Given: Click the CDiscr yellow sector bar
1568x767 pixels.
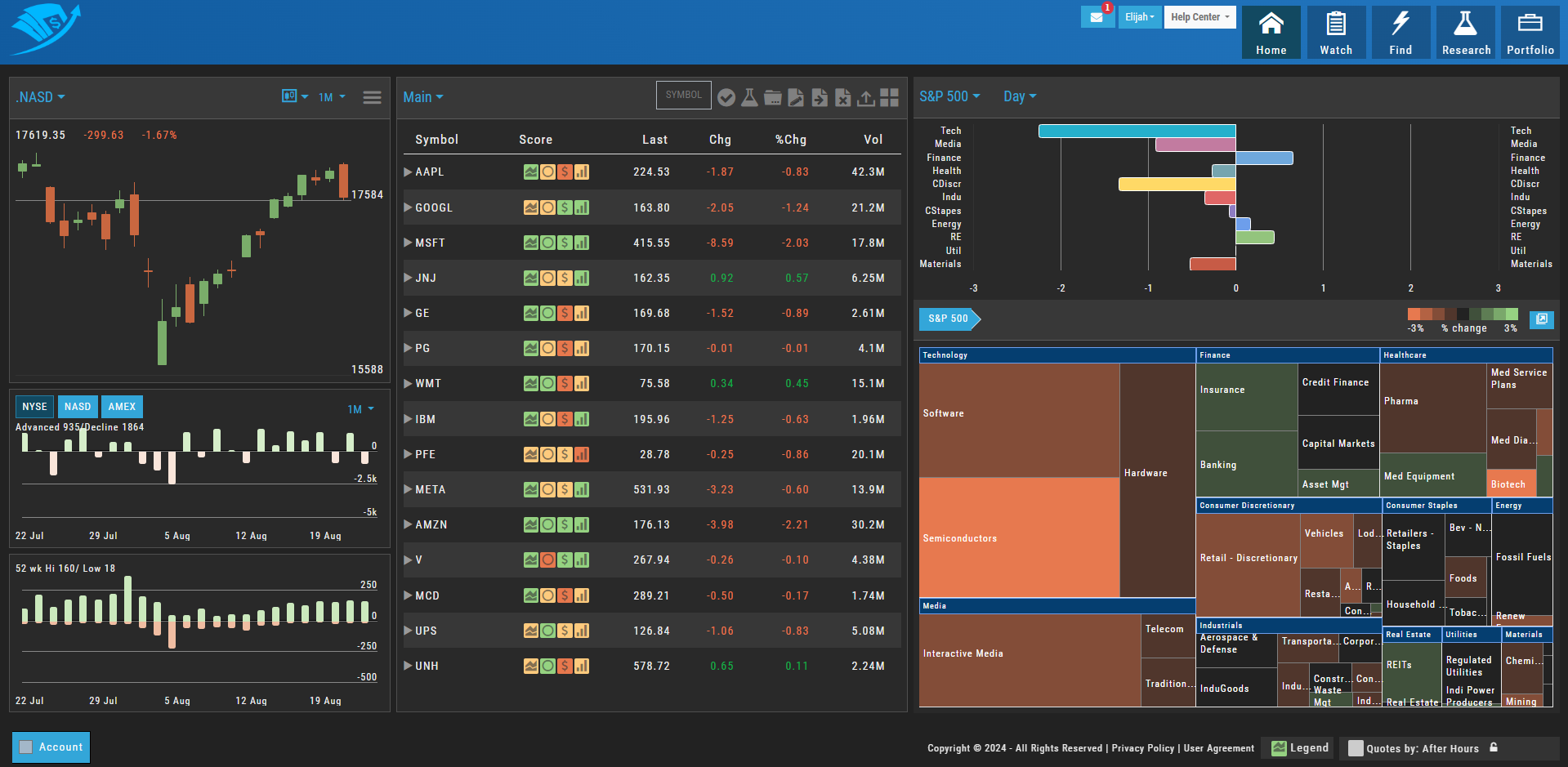Looking at the screenshot, I should 1177,184.
